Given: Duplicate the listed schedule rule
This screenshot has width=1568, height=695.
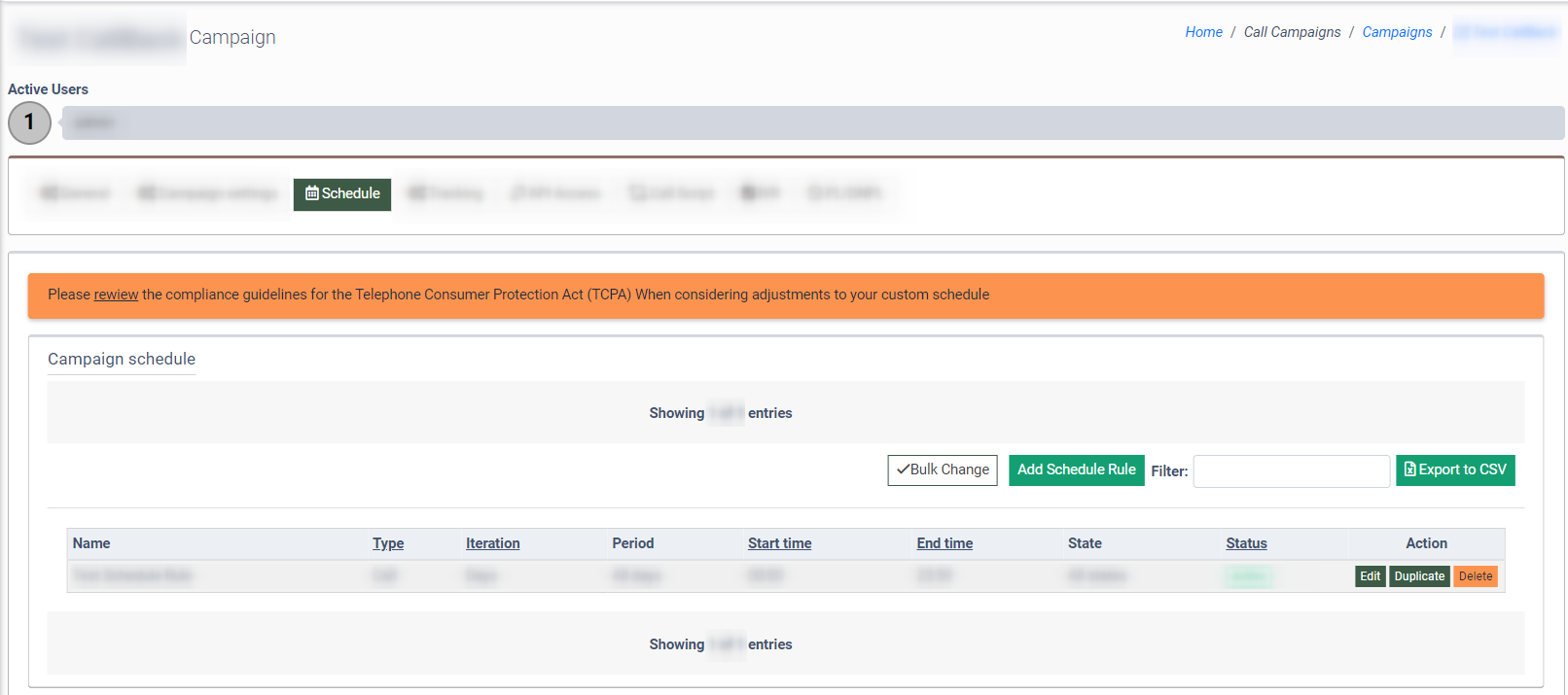Looking at the screenshot, I should click(x=1419, y=576).
